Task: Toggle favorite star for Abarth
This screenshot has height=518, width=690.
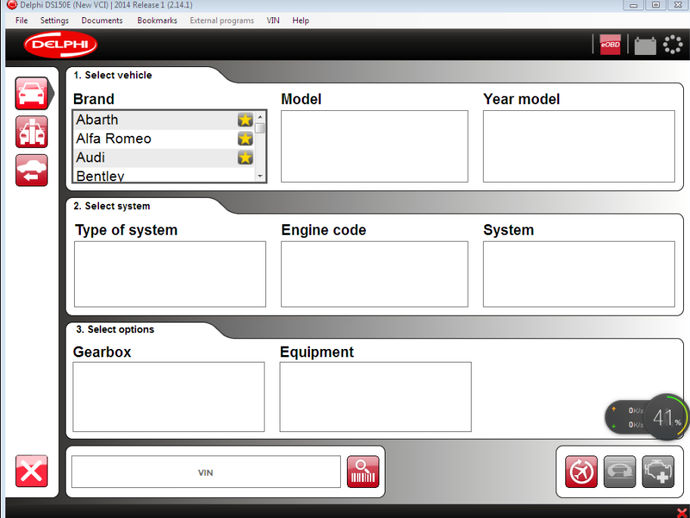Action: point(245,120)
